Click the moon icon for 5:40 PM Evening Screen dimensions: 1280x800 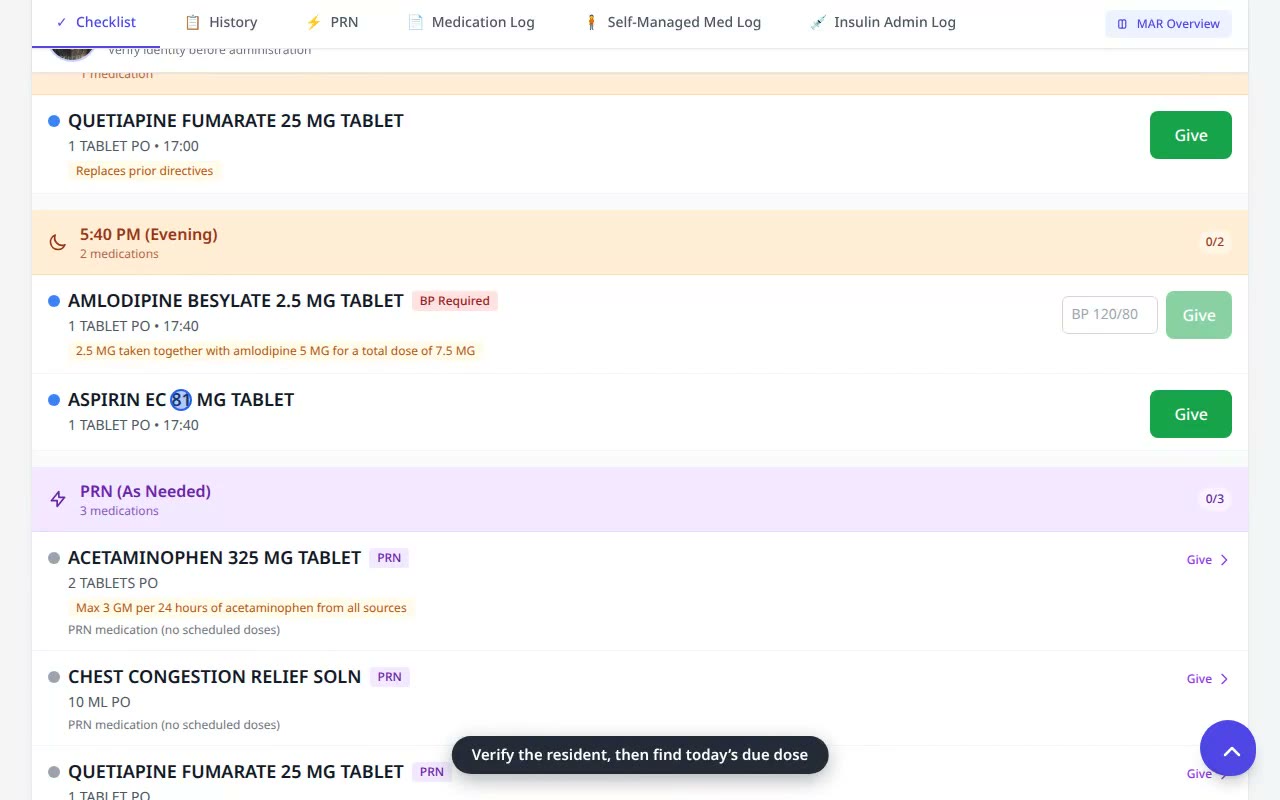coord(58,242)
